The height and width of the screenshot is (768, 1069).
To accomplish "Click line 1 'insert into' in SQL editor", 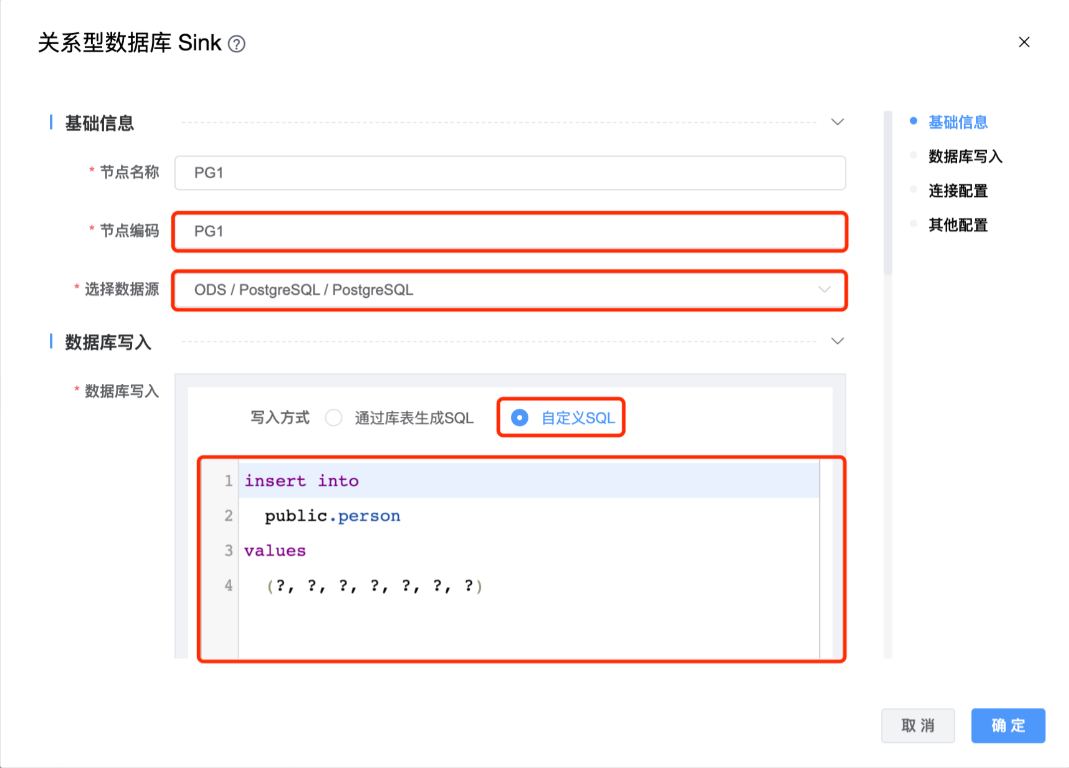I will pos(302,481).
